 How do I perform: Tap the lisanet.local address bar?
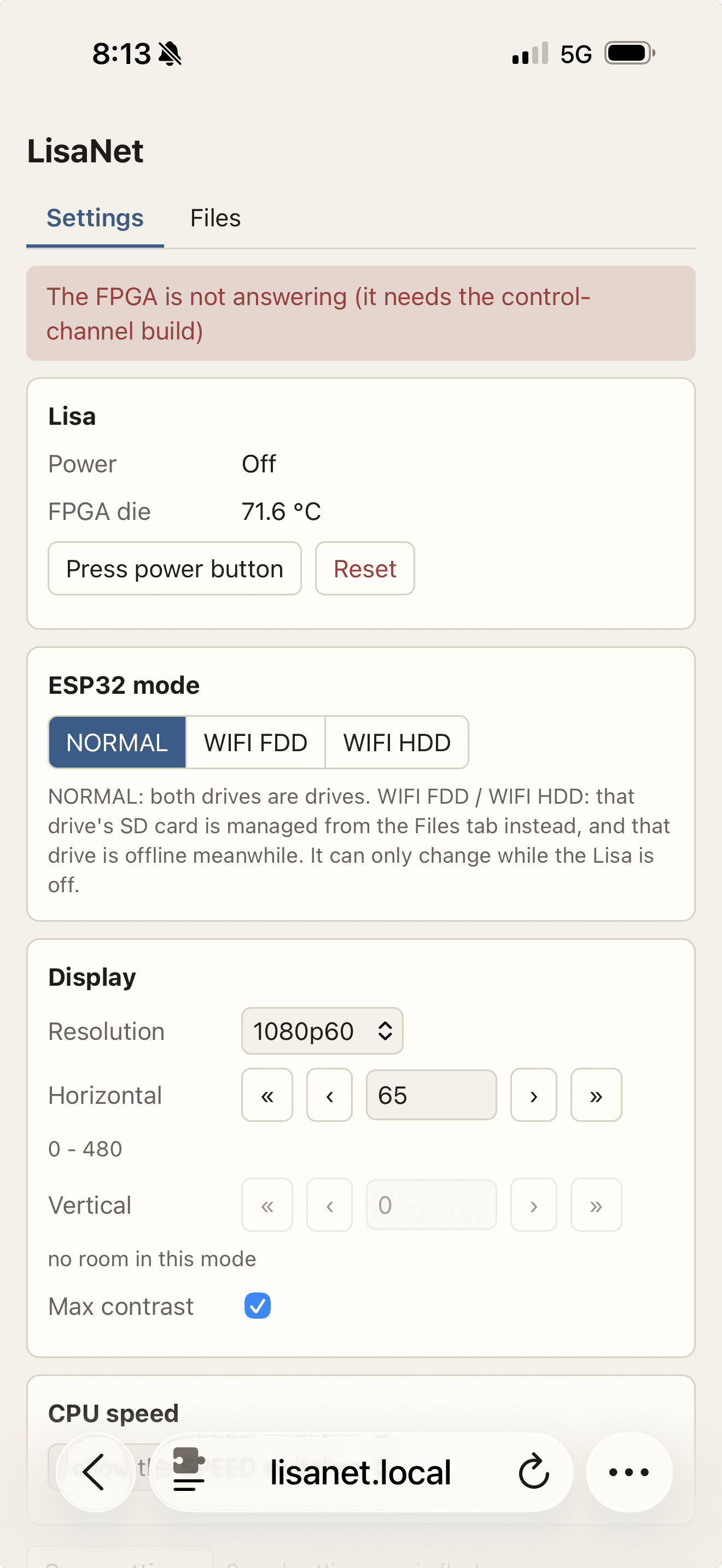[x=360, y=1472]
